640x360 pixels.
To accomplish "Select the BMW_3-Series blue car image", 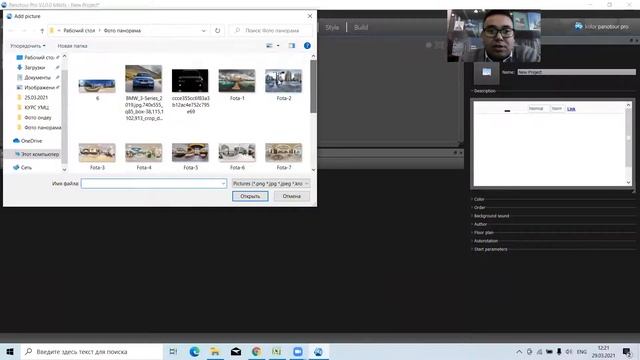I will tap(144, 79).
